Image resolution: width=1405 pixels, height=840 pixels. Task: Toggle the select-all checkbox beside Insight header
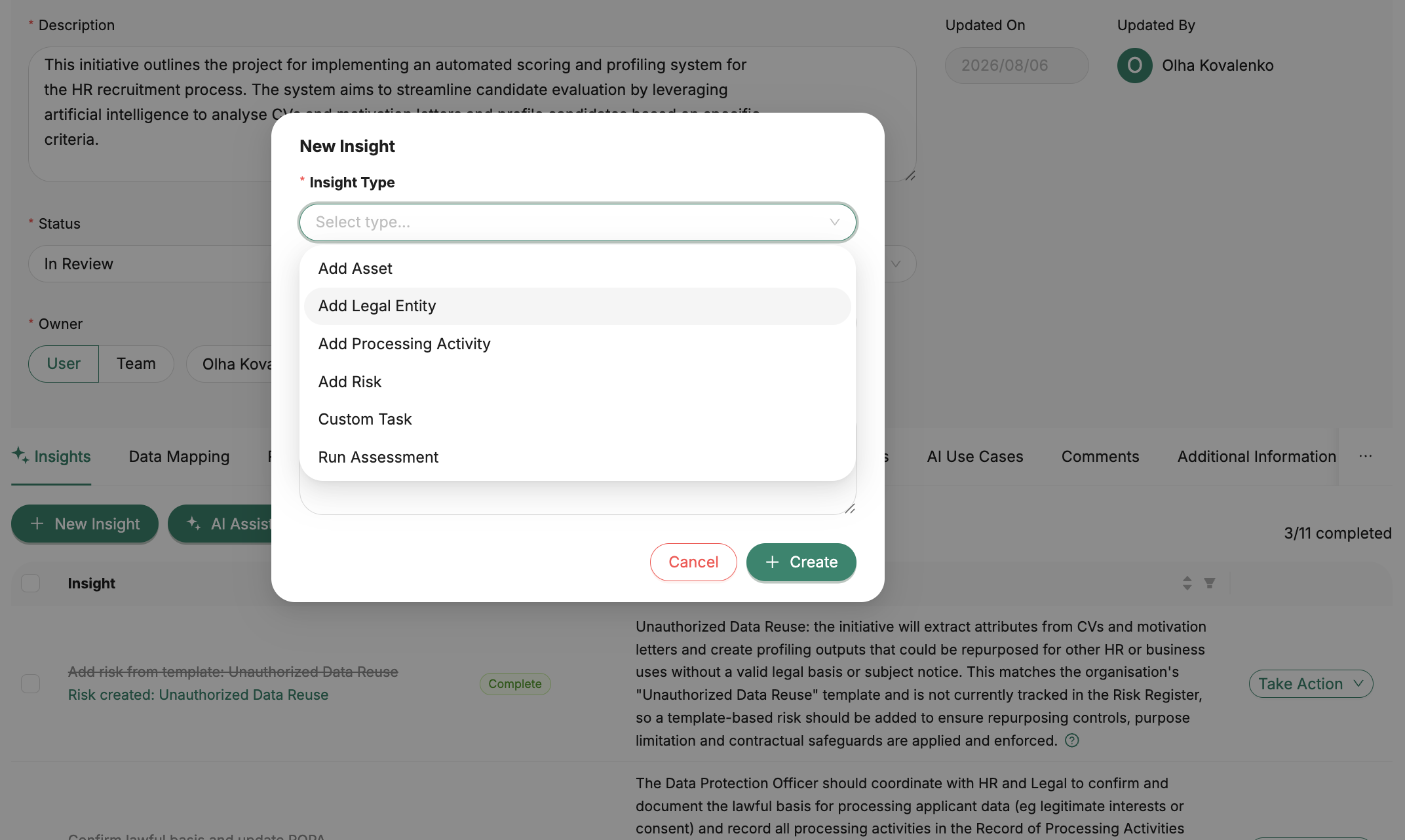click(x=31, y=582)
